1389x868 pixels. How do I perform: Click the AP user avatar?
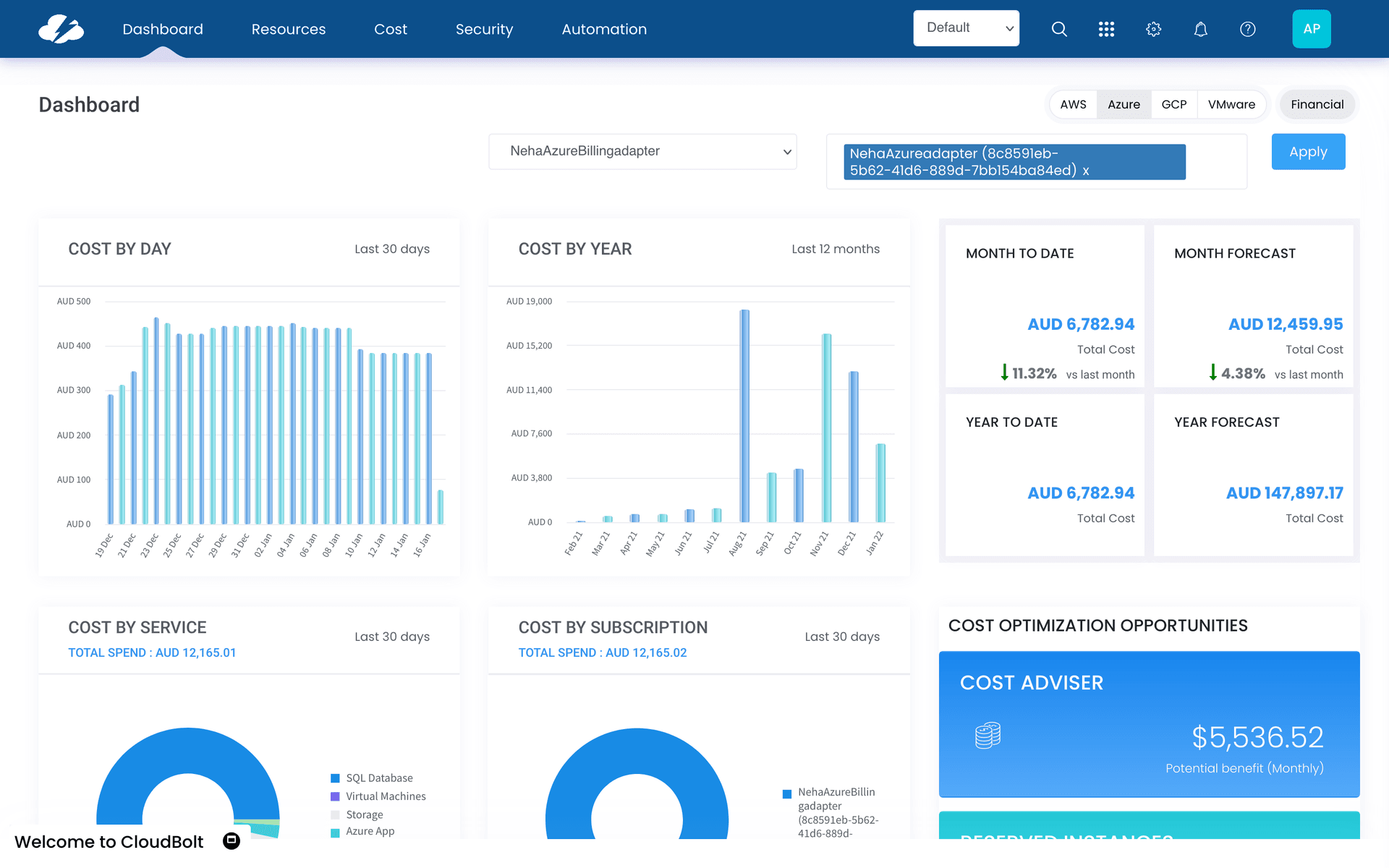[1312, 29]
